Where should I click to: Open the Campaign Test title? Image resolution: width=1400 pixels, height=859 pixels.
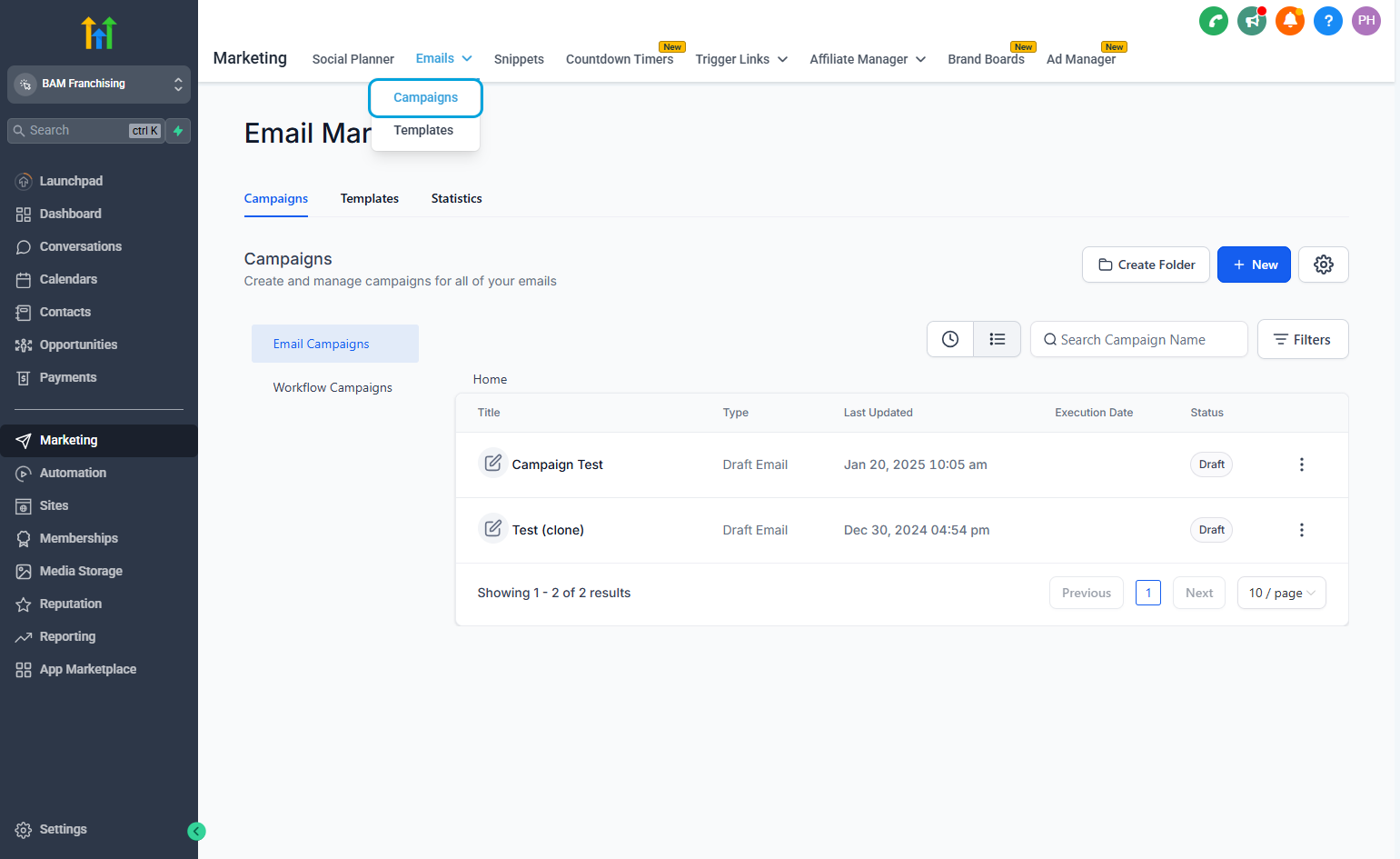pyautogui.click(x=557, y=464)
